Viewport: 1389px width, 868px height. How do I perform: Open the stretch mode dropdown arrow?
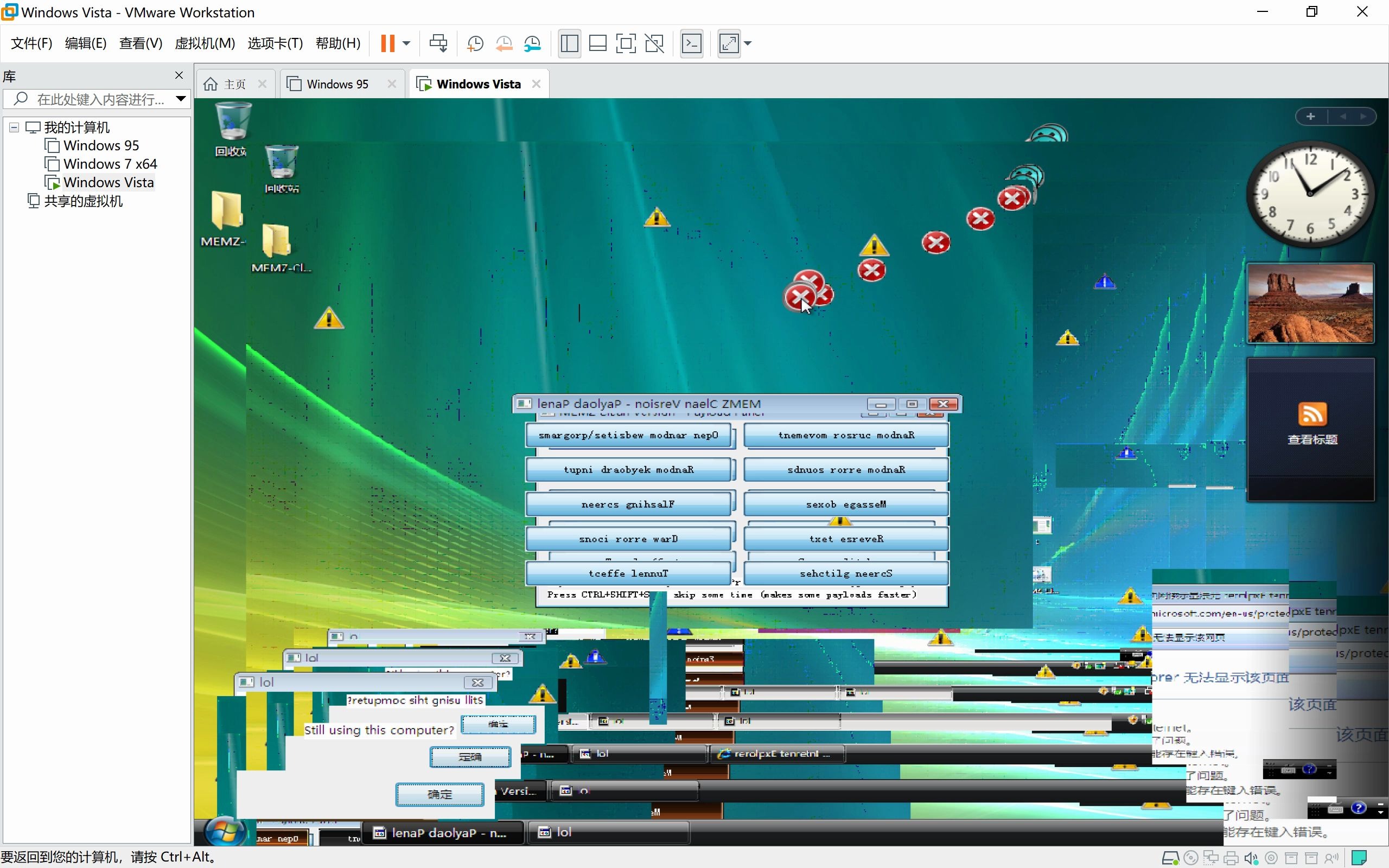coord(748,43)
